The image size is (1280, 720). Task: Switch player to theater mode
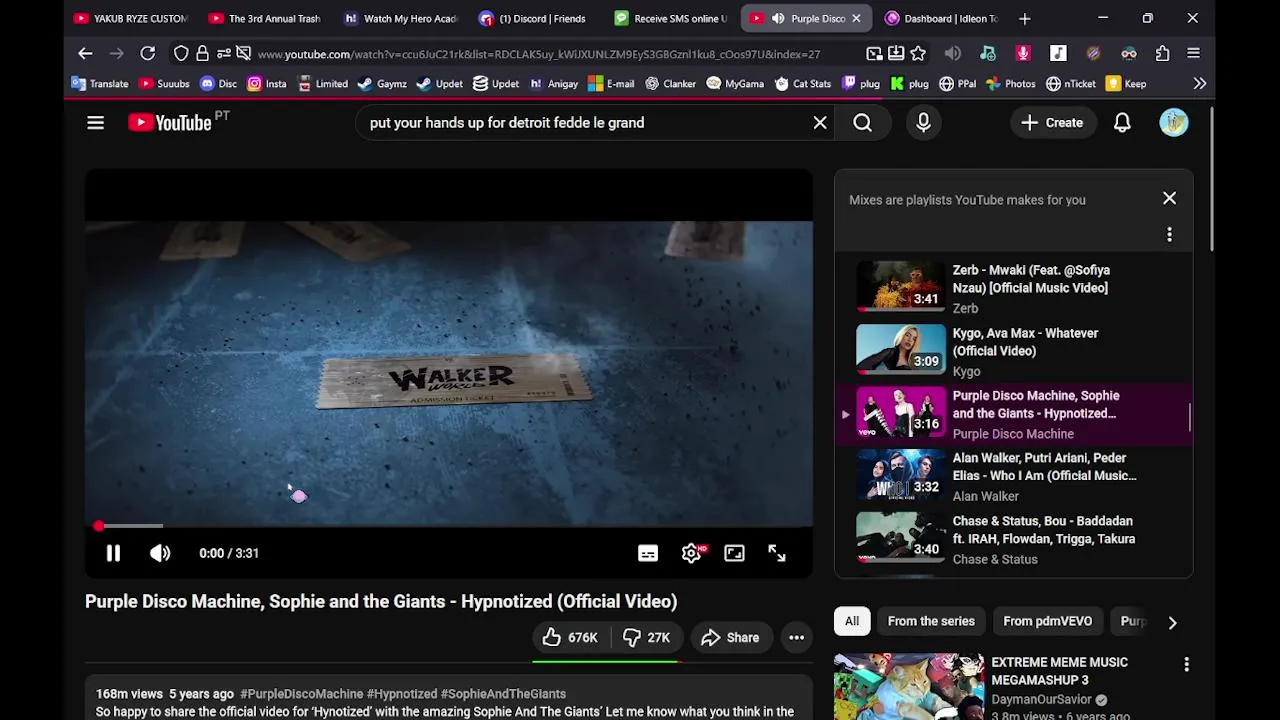(734, 553)
